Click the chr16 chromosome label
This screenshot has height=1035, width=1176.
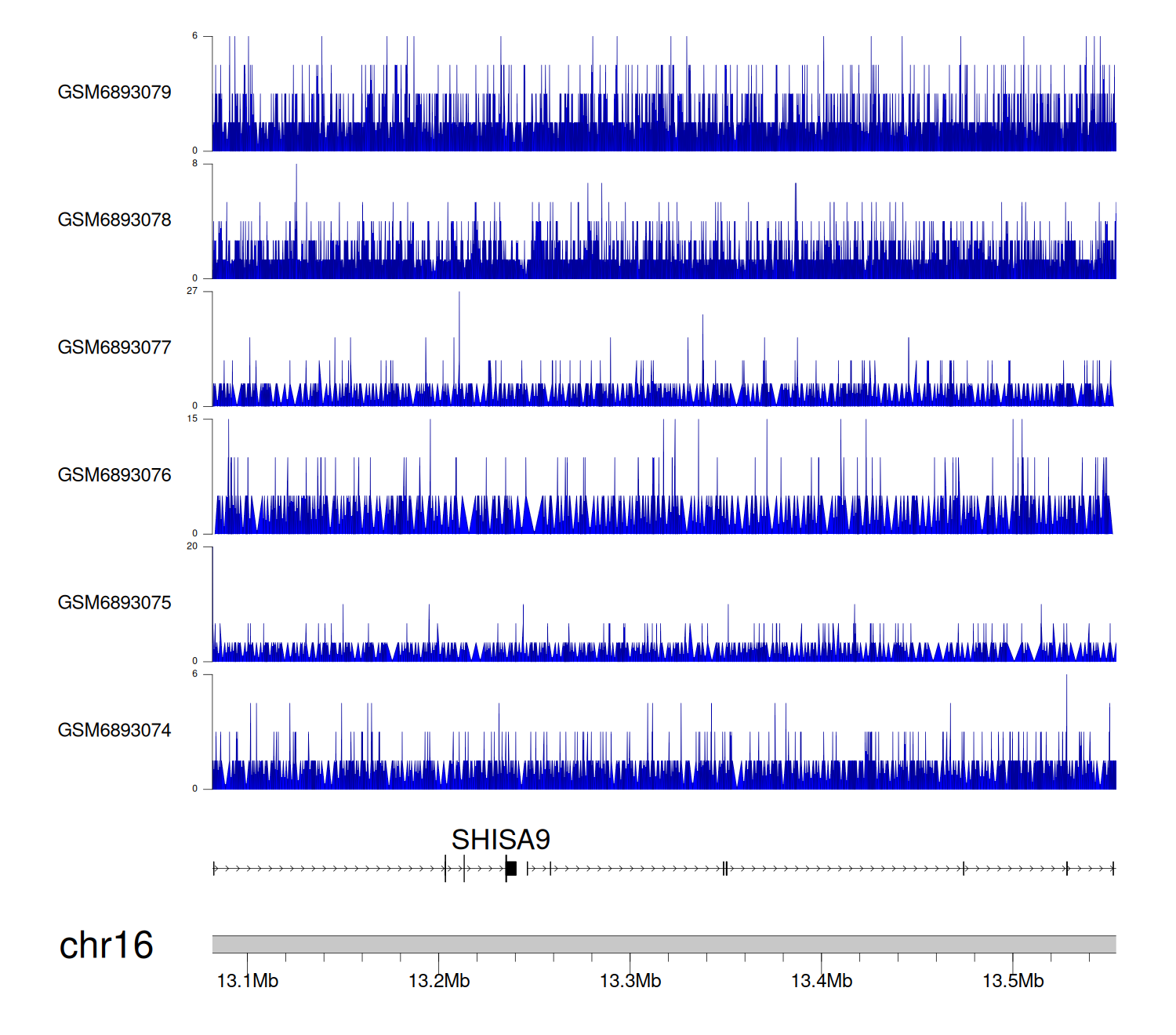106,945
